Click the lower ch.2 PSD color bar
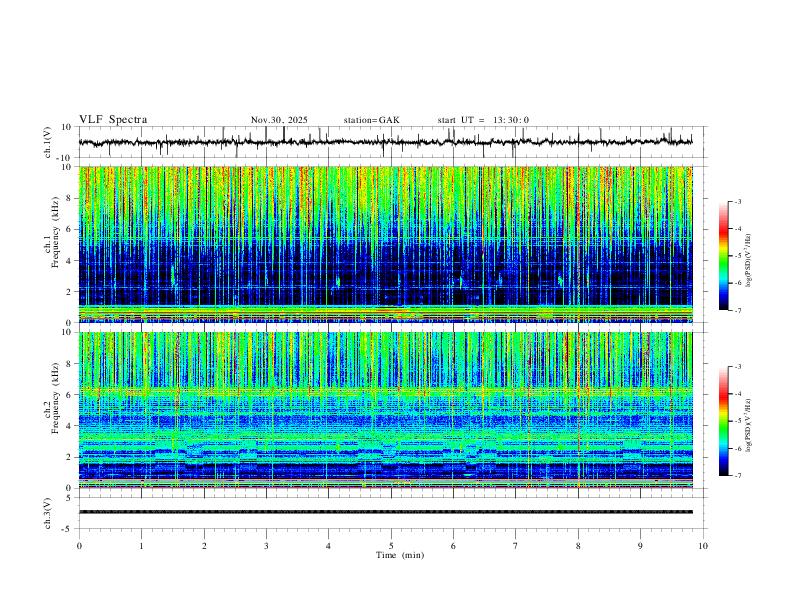The width and height of the screenshot is (792, 612). click(724, 421)
